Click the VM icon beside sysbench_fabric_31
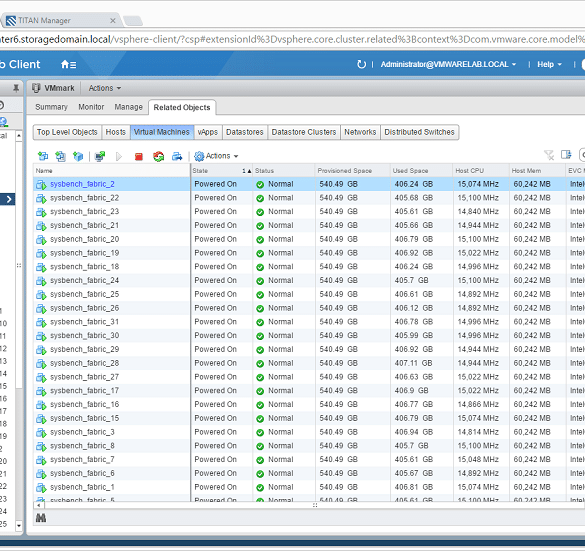585x551 pixels. (41, 322)
